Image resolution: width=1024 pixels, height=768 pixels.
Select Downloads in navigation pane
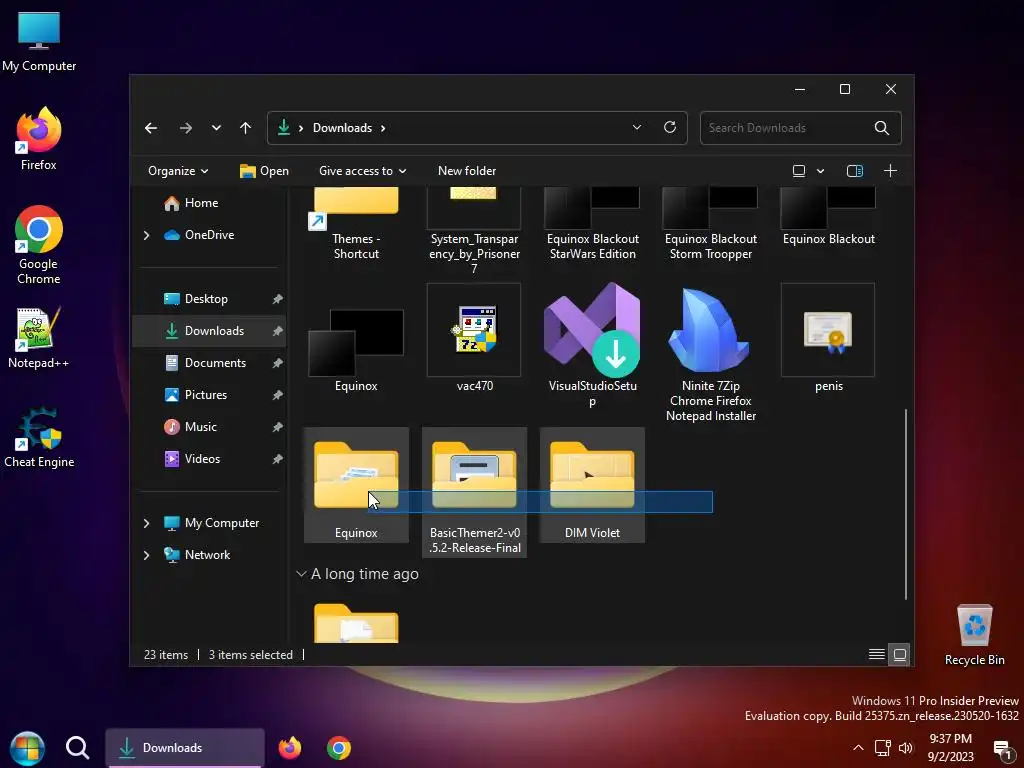tap(214, 331)
